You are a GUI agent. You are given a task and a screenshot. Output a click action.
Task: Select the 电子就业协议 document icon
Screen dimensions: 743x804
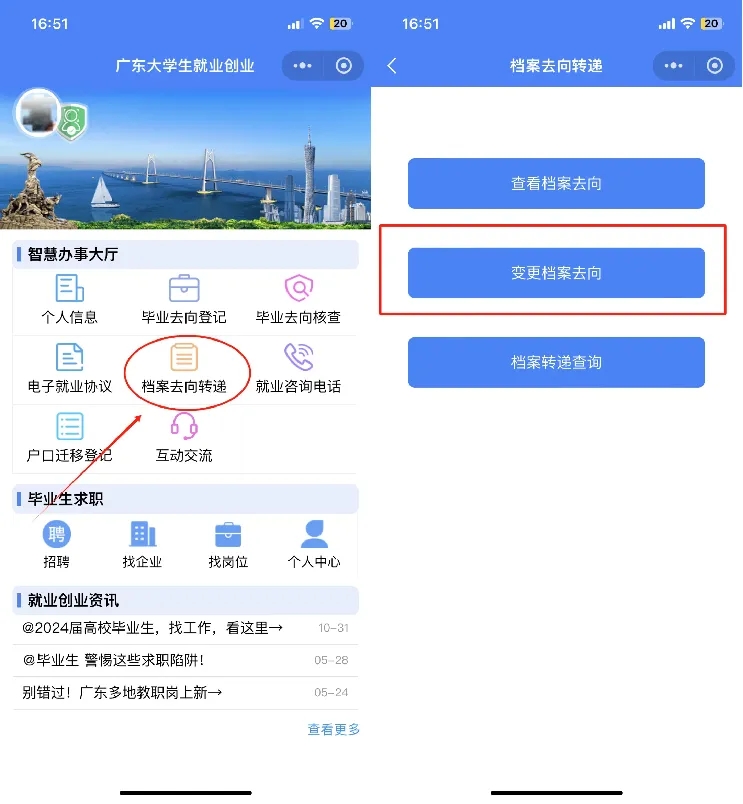click(x=69, y=357)
